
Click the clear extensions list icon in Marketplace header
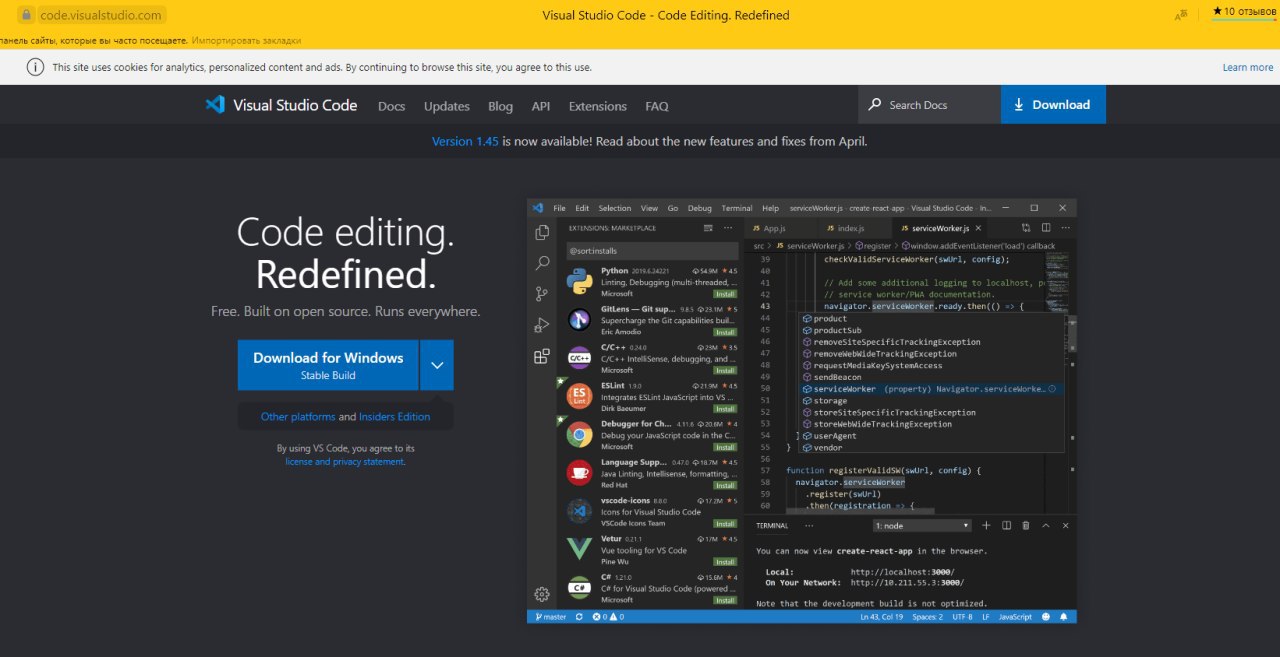pos(708,228)
